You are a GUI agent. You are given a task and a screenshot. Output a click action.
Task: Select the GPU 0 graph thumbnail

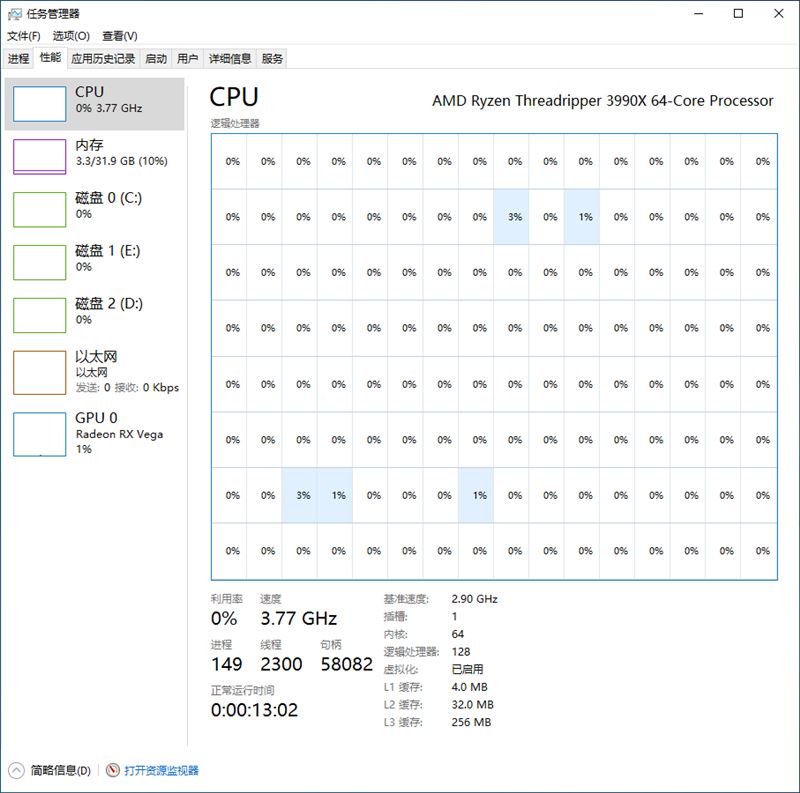click(x=39, y=434)
